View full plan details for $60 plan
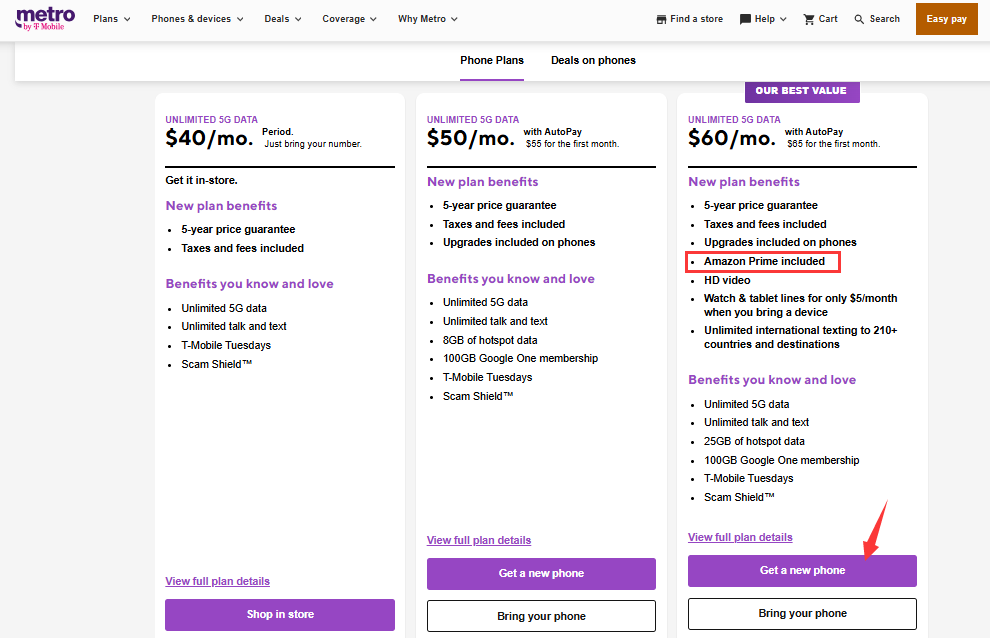The width and height of the screenshot is (990, 638). [740, 538]
